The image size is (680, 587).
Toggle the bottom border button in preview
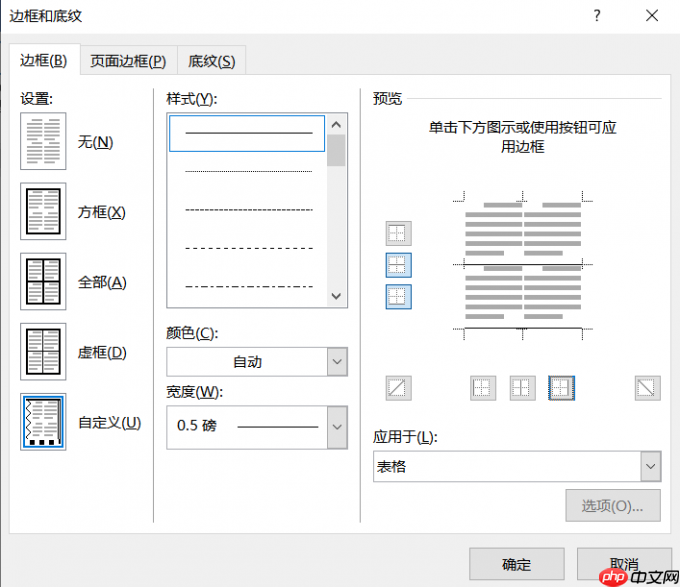[399, 297]
